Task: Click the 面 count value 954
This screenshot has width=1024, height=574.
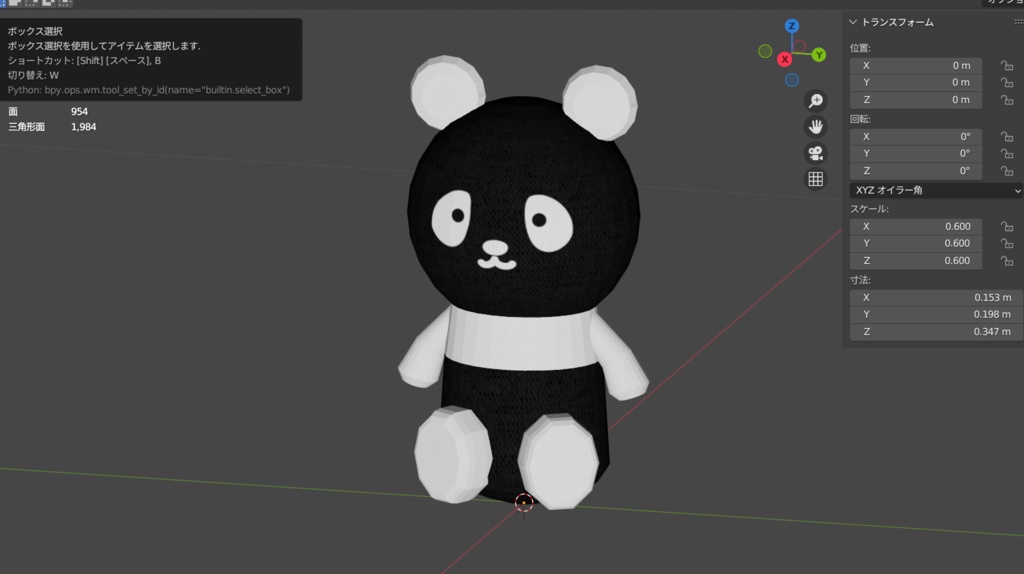Action: point(79,112)
